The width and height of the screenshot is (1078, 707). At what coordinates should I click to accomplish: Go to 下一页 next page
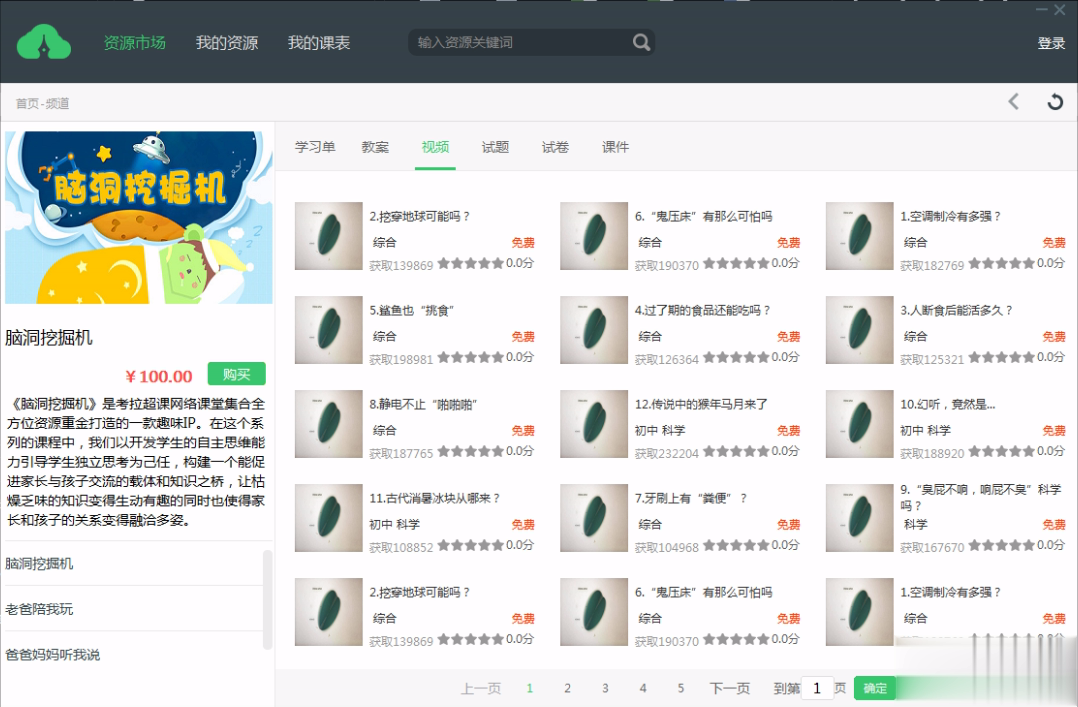[729, 688]
